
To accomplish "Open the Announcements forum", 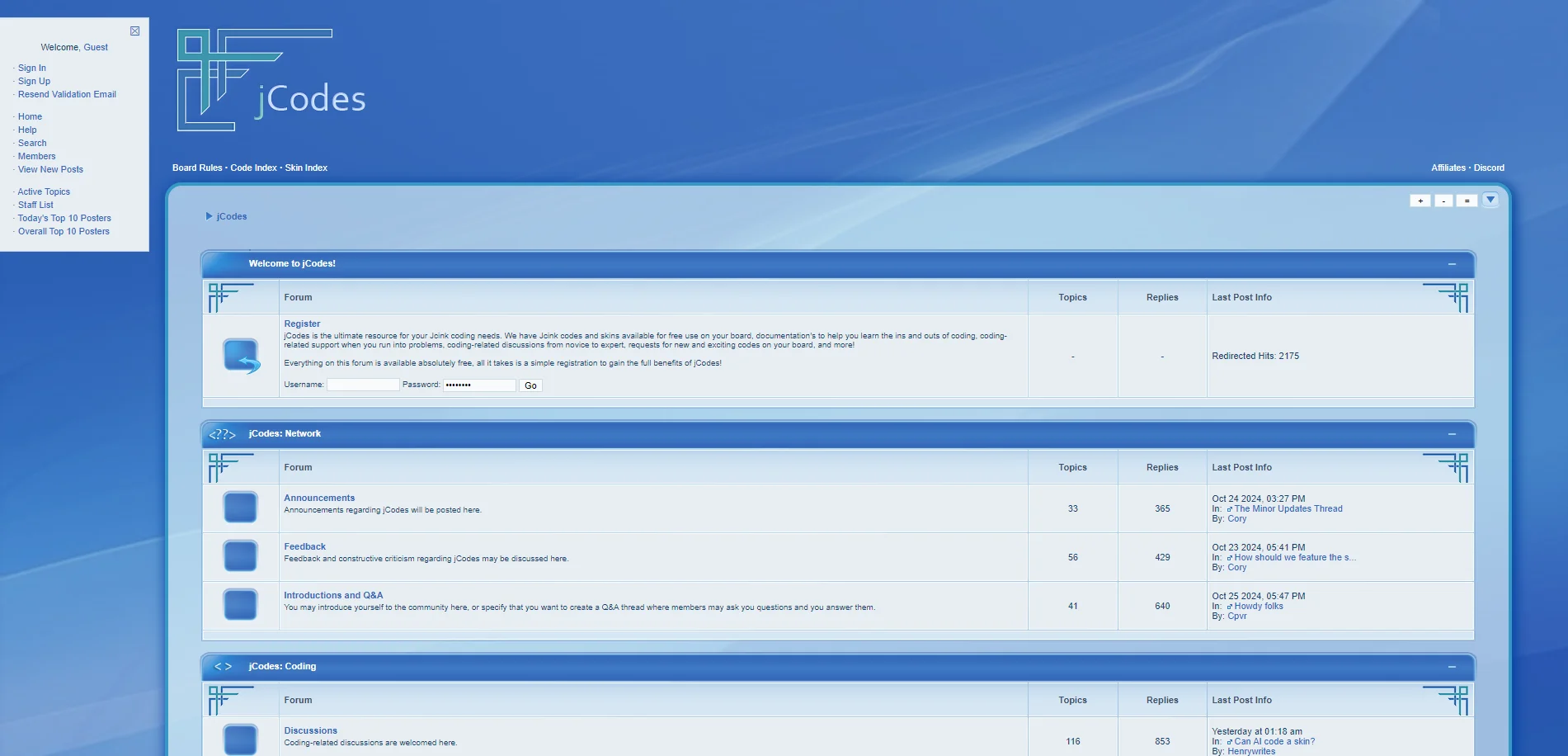I will (x=319, y=498).
